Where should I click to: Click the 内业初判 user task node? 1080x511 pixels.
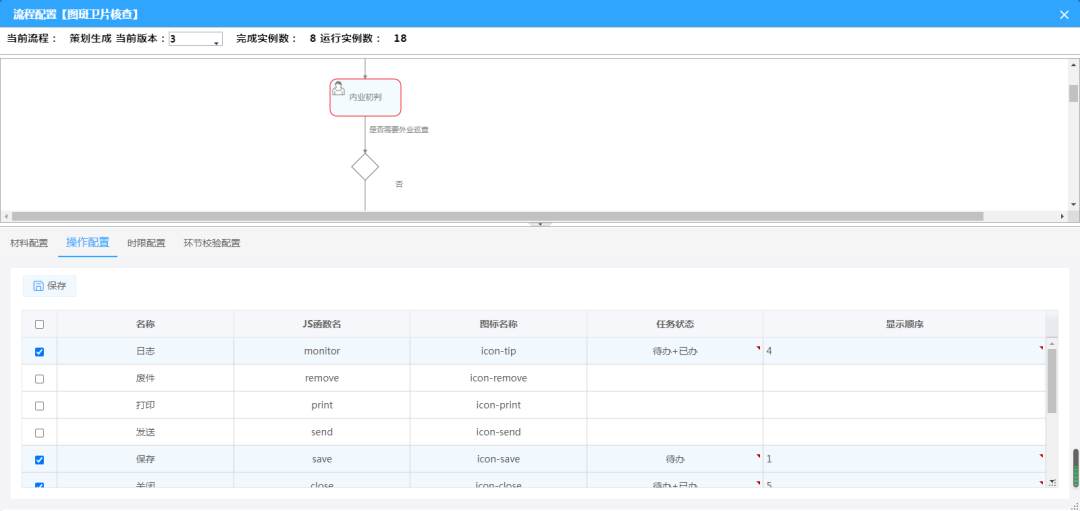pyautogui.click(x=365, y=97)
